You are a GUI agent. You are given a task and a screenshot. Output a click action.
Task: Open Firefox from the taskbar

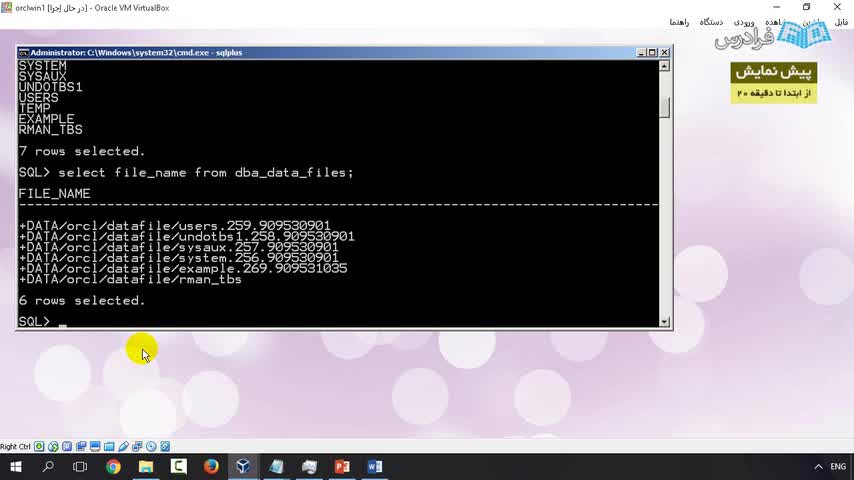point(211,467)
